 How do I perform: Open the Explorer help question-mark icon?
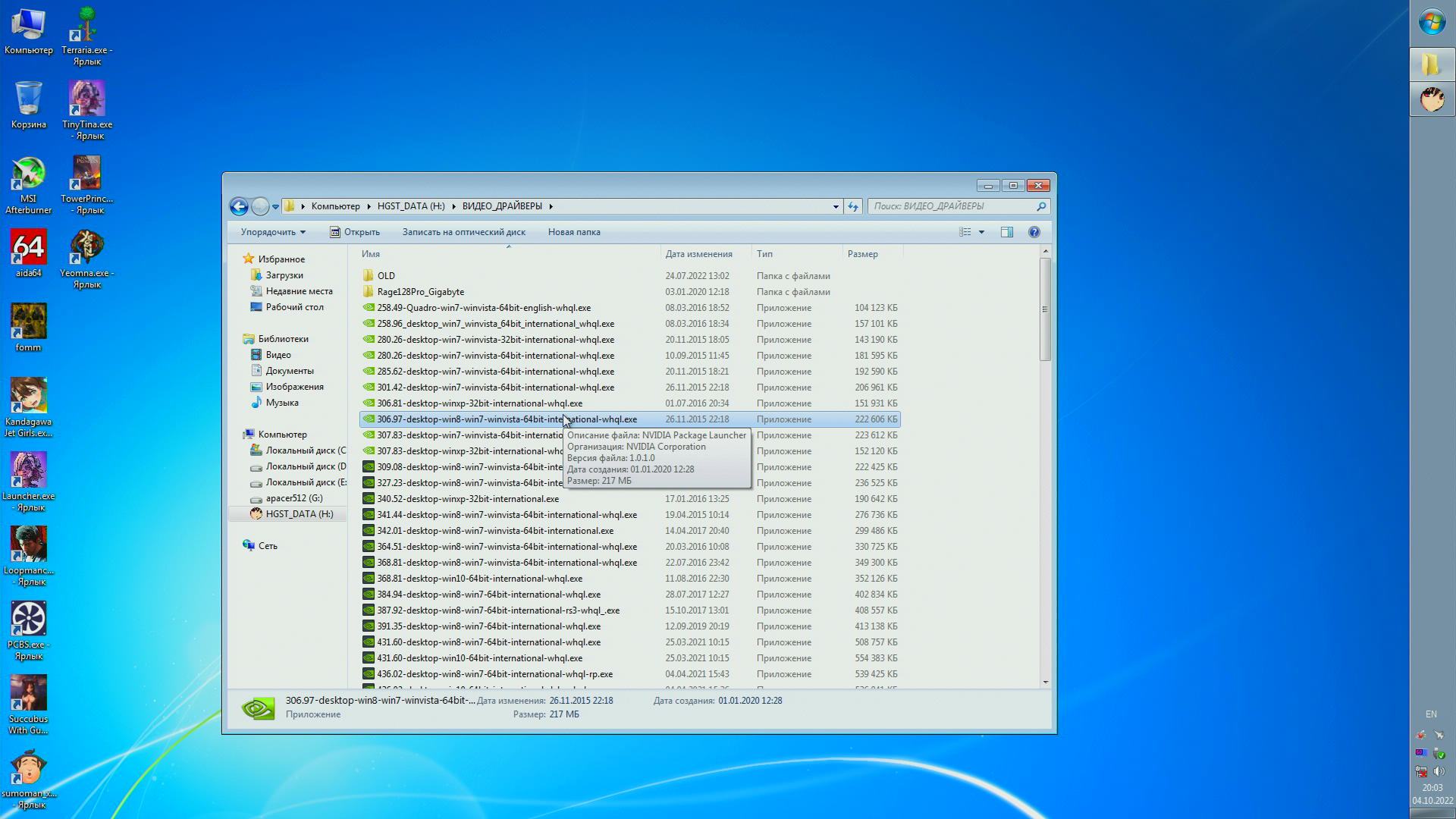click(x=1034, y=232)
